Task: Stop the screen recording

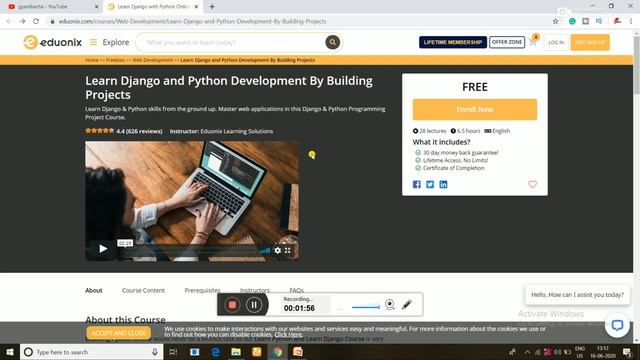Action: 232,304
